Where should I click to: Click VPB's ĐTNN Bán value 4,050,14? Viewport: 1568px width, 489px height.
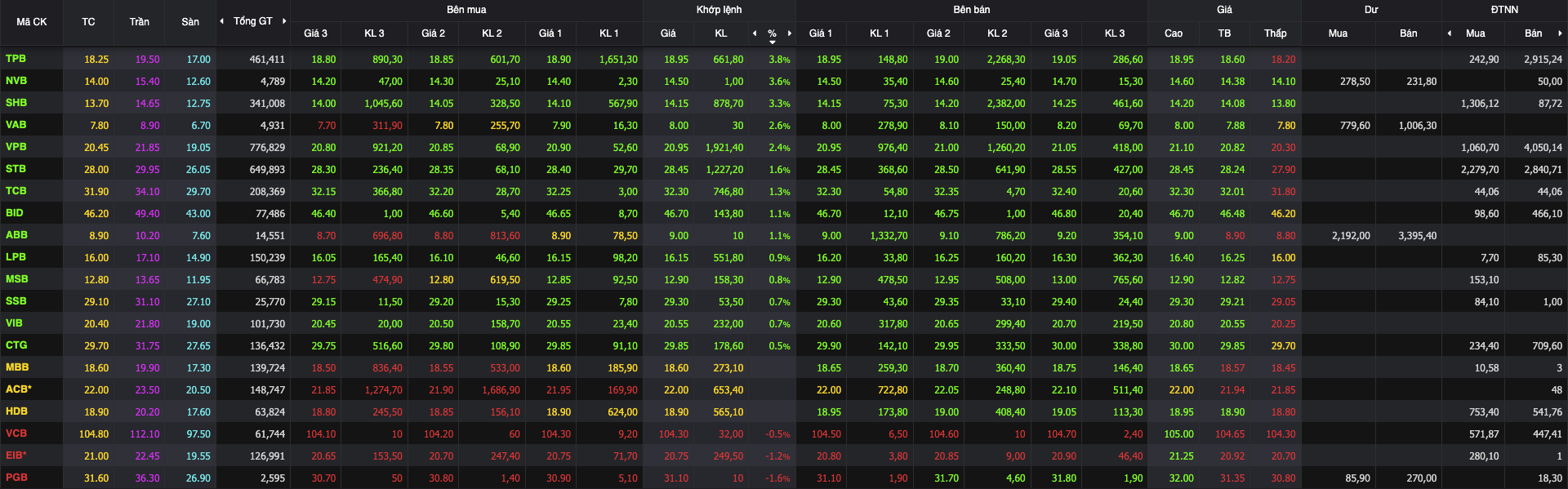click(x=1543, y=148)
